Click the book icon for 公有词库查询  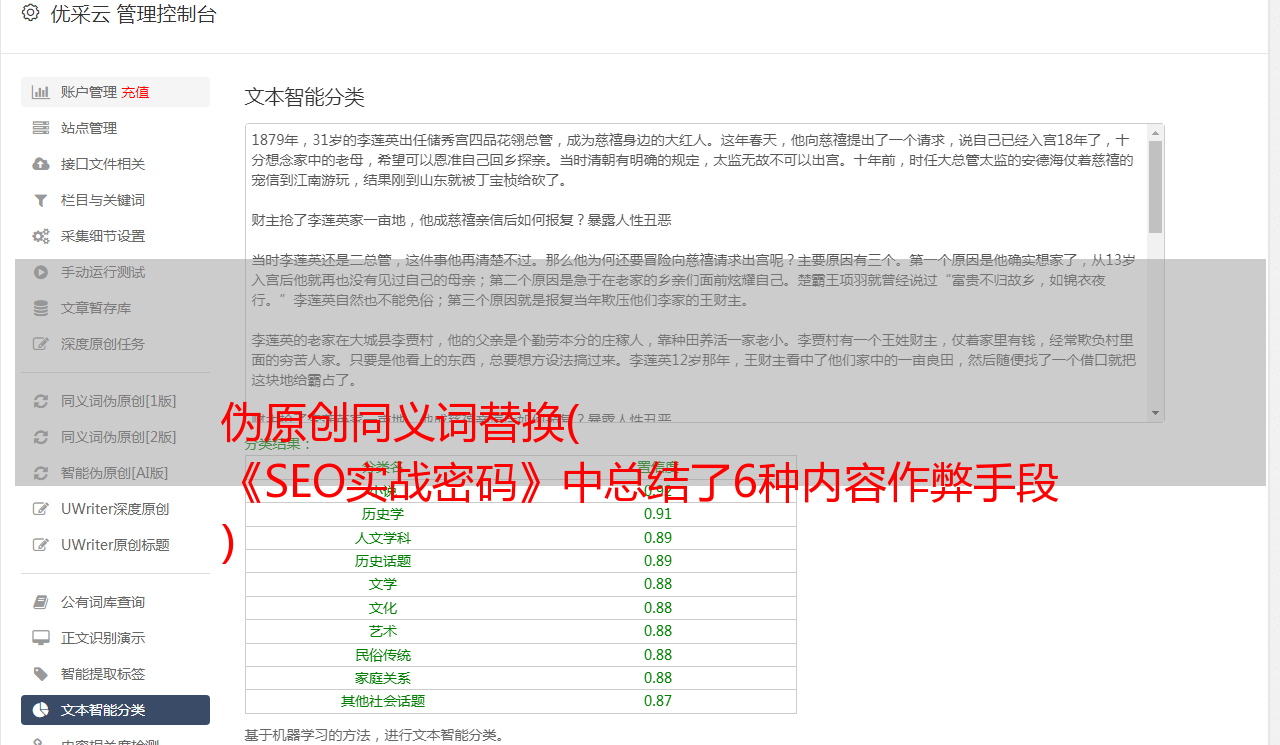[x=41, y=602]
